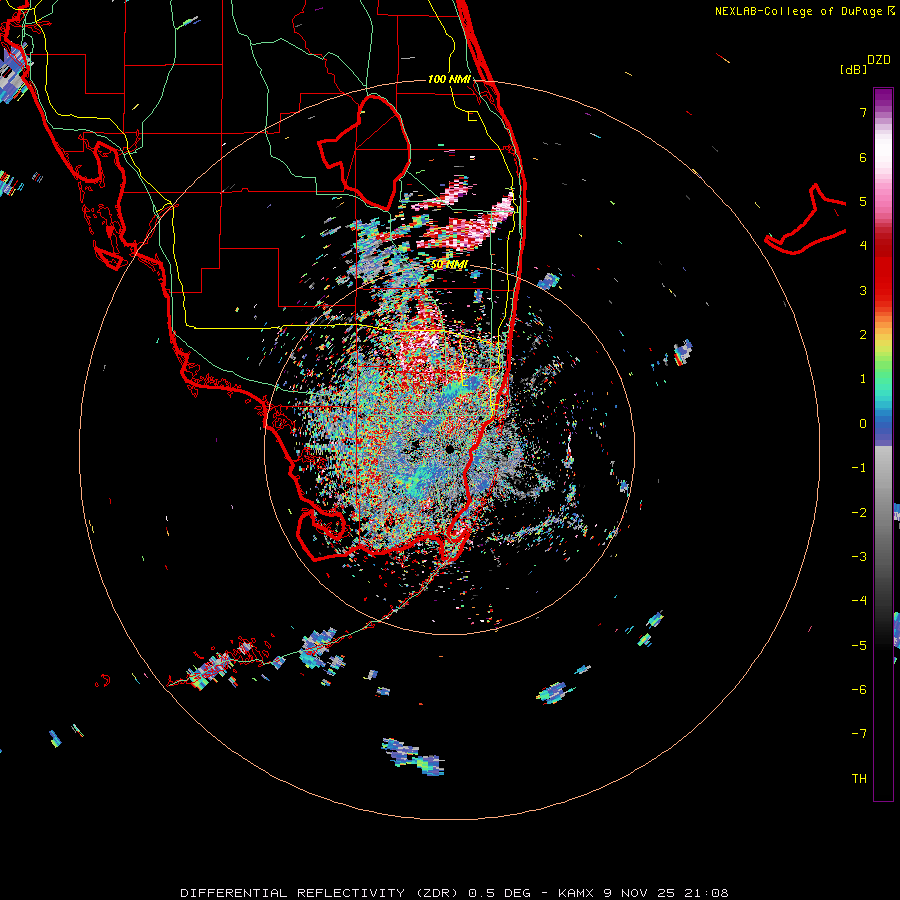
Task: Select the 5 value on the color scale
Action: point(863,201)
